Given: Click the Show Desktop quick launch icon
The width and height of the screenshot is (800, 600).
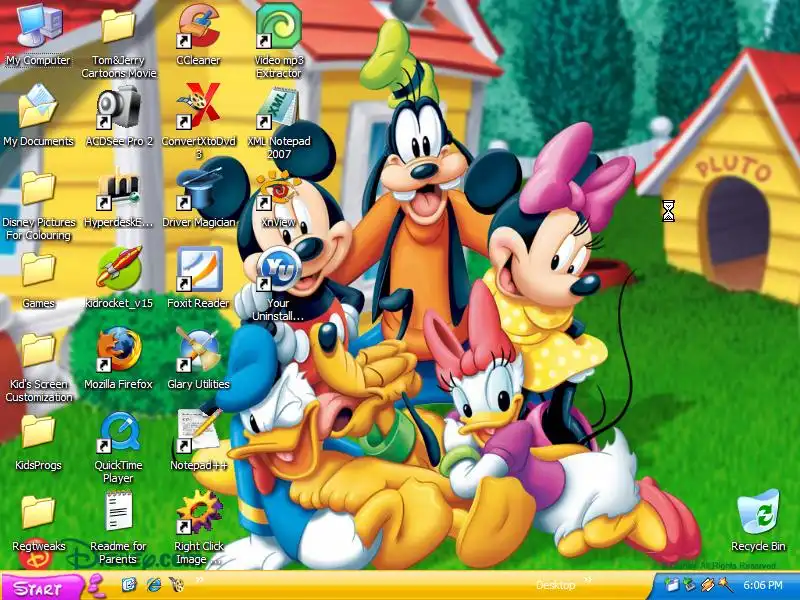Looking at the screenshot, I should coord(129,585).
